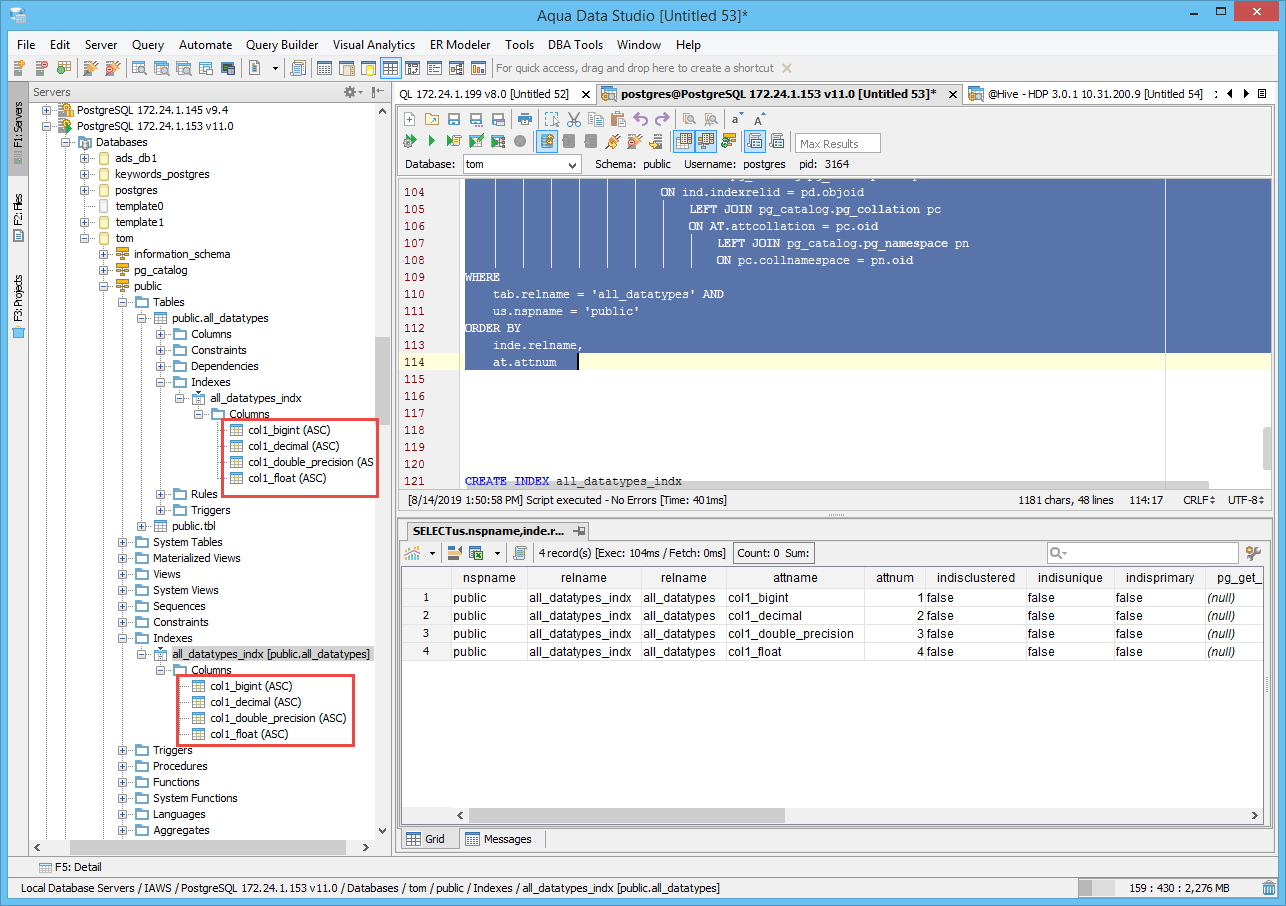This screenshot has height=906, width=1286.
Task: Click the trash can icon in status bar
Action: point(1268,888)
